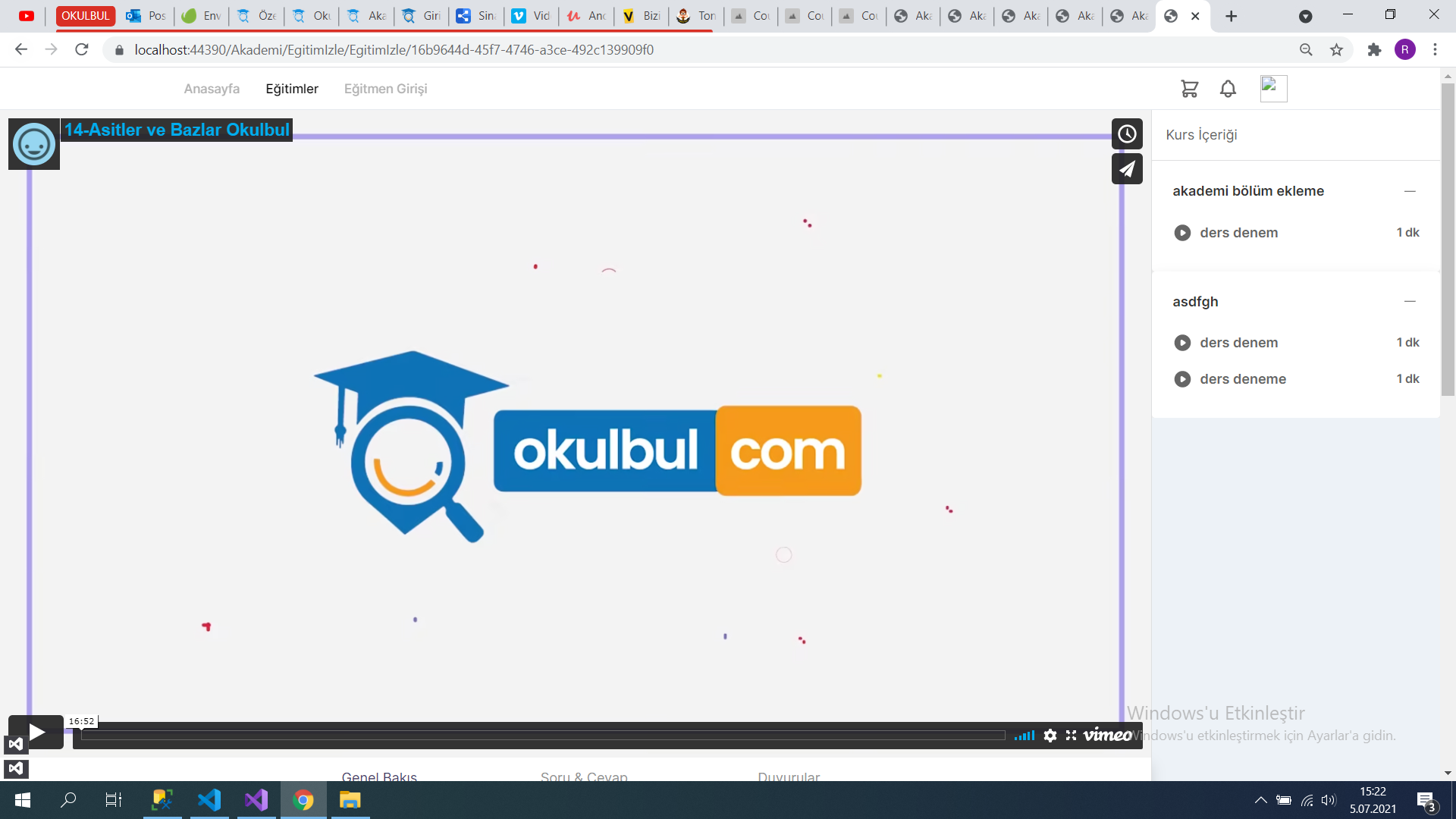Open the user profile image
The image size is (1456, 819).
coord(1273,89)
